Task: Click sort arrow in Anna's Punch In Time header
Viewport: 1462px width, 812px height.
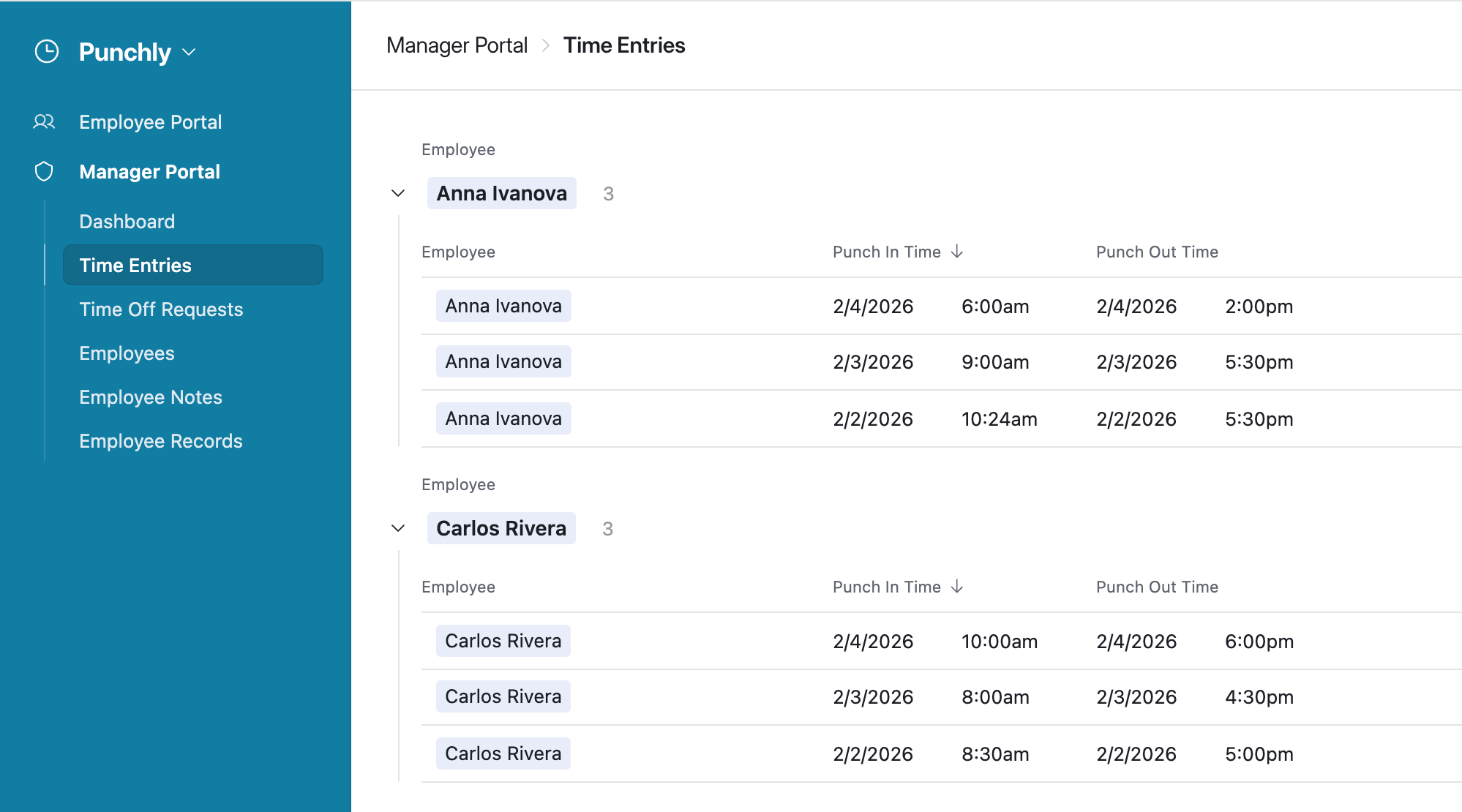Action: click(957, 252)
